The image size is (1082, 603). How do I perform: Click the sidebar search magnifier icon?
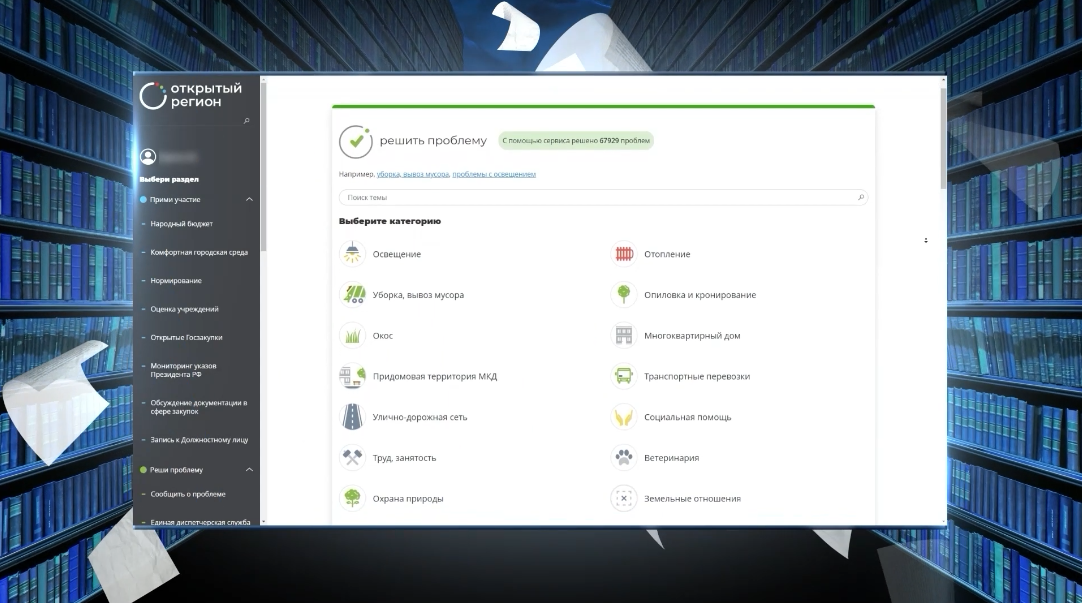click(247, 121)
